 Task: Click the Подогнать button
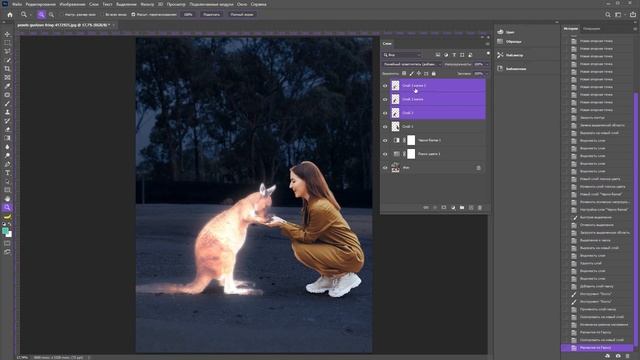211,14
